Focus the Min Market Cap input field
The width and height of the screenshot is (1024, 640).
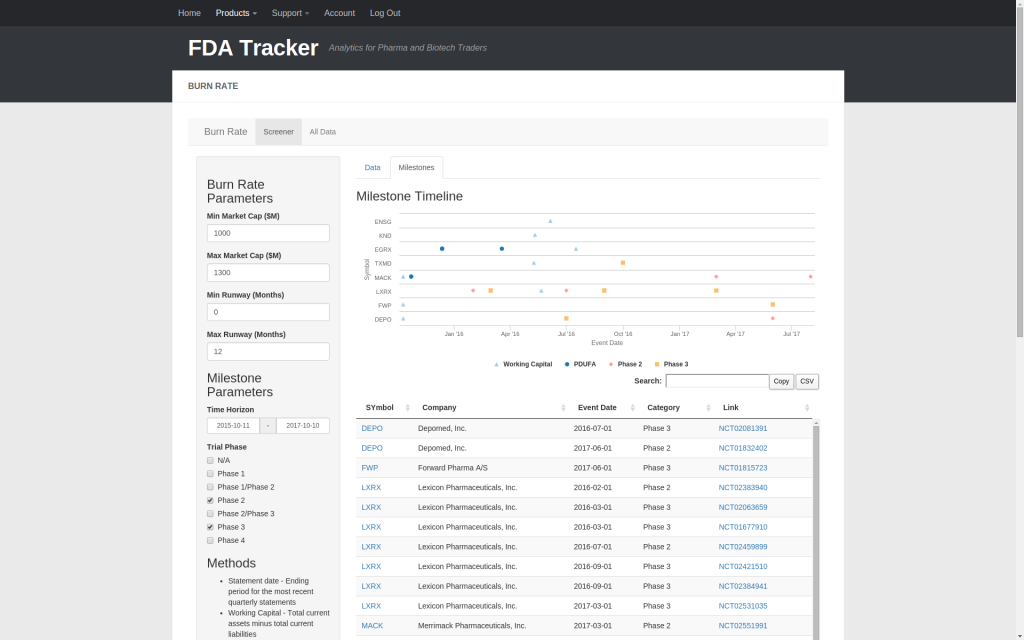[268, 233]
